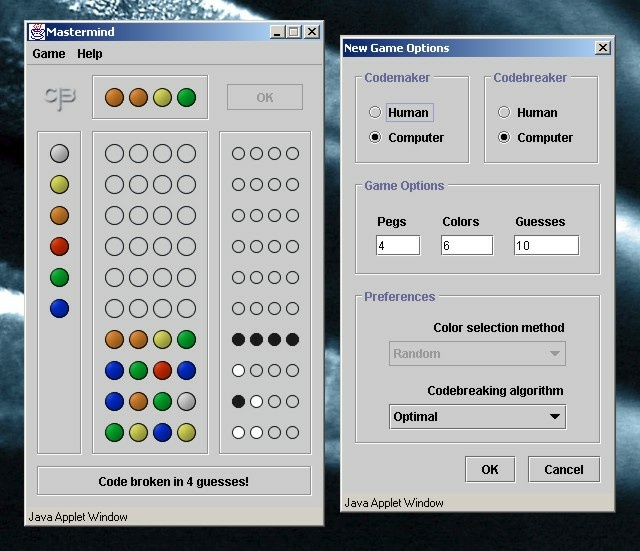The width and height of the screenshot is (640, 551).
Task: Maximize the Mastermind window
Action: coord(294,32)
